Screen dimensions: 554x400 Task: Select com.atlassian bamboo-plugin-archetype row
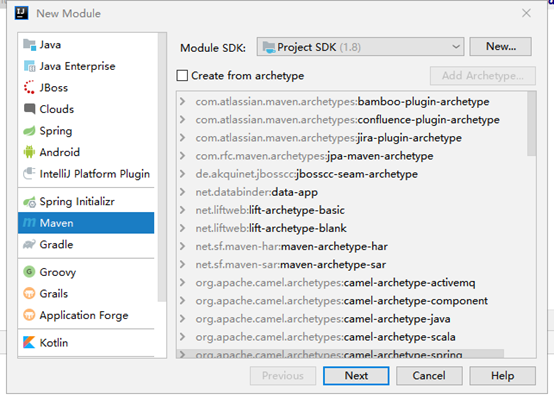coord(342,102)
